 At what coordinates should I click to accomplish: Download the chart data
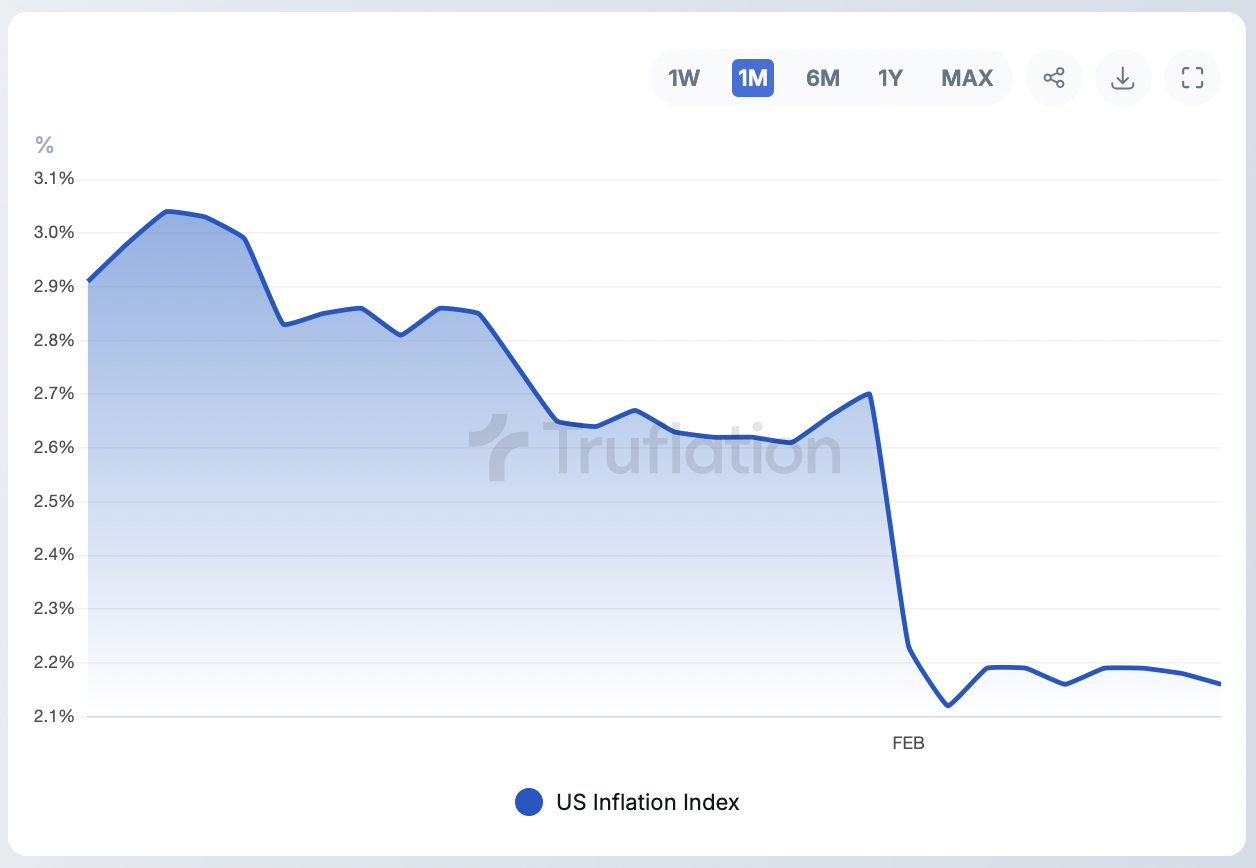point(1123,77)
